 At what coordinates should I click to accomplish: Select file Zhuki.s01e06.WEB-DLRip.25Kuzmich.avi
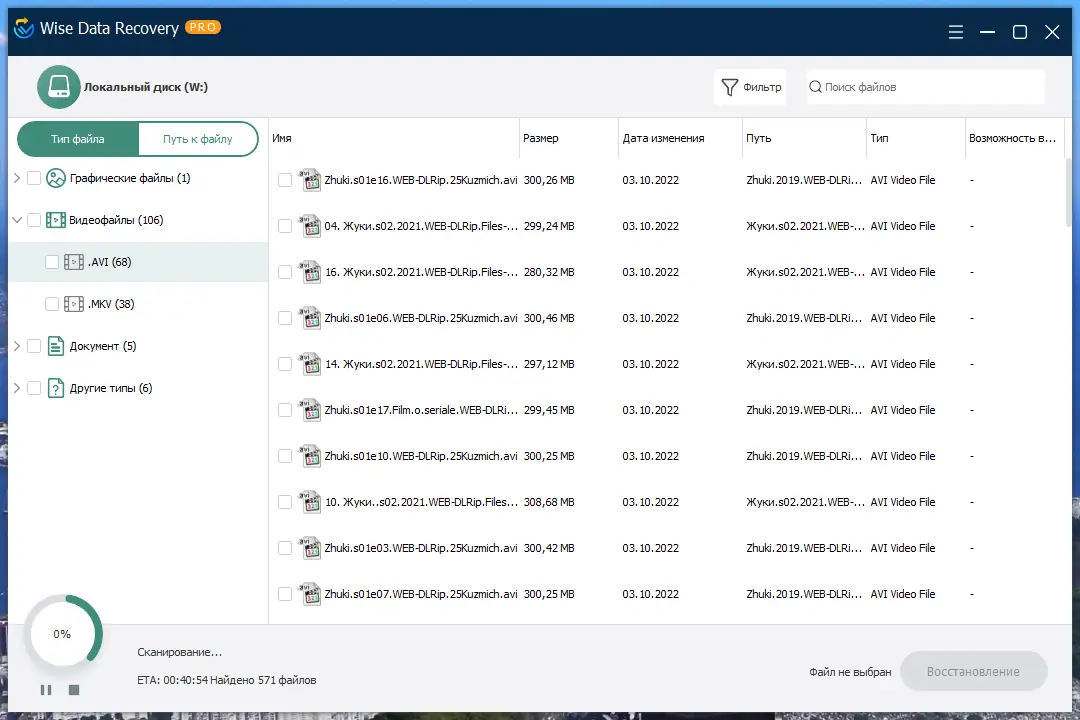(421, 318)
